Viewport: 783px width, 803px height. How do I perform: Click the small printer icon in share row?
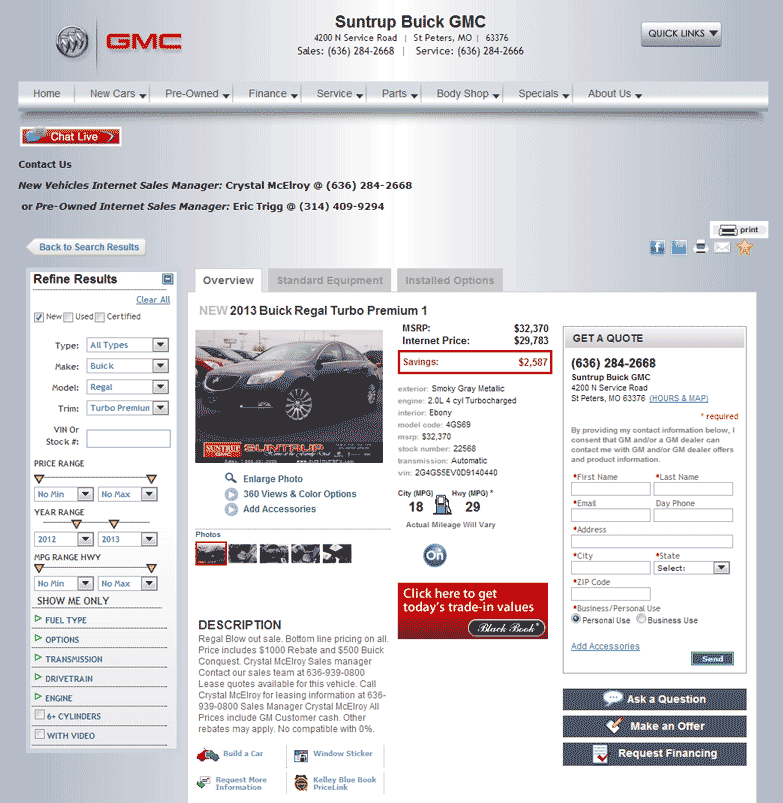[700, 248]
